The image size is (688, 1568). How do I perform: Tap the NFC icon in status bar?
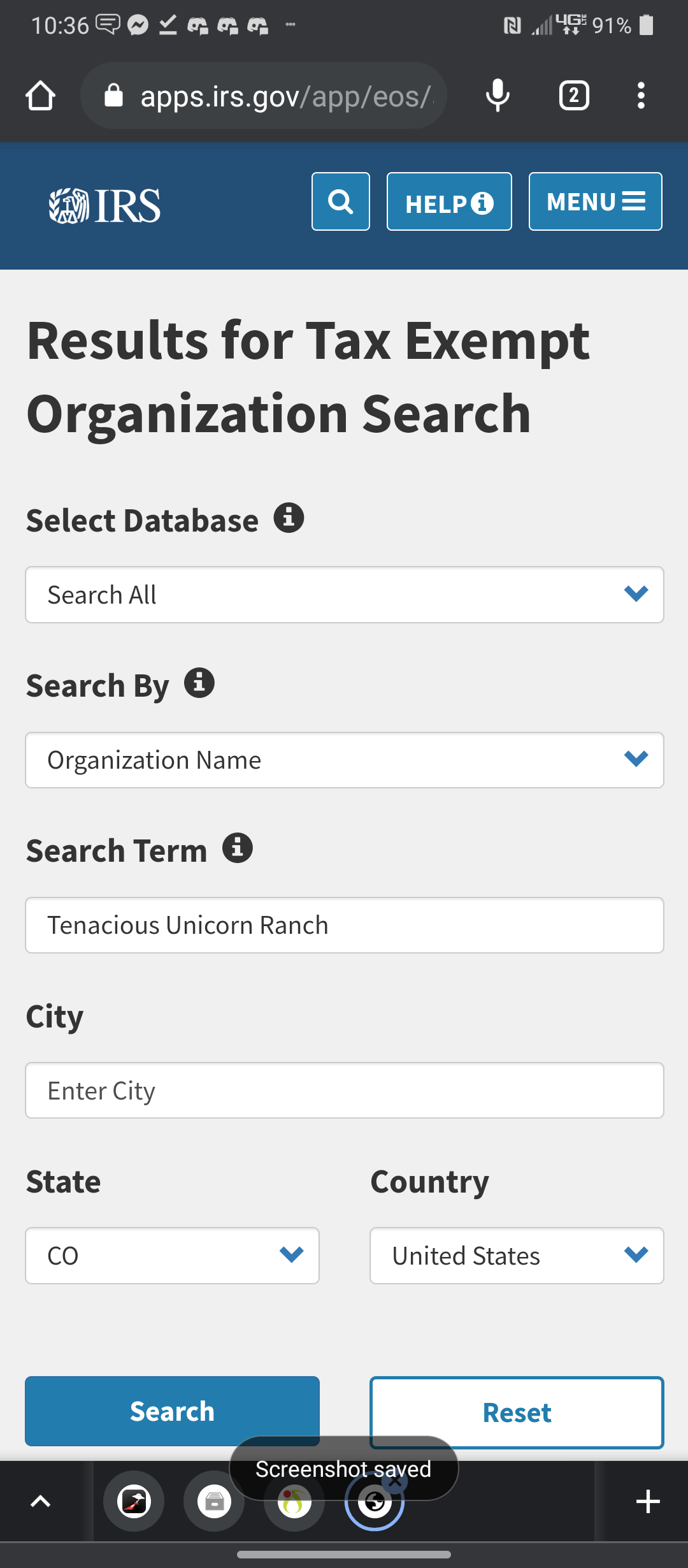coord(512,25)
